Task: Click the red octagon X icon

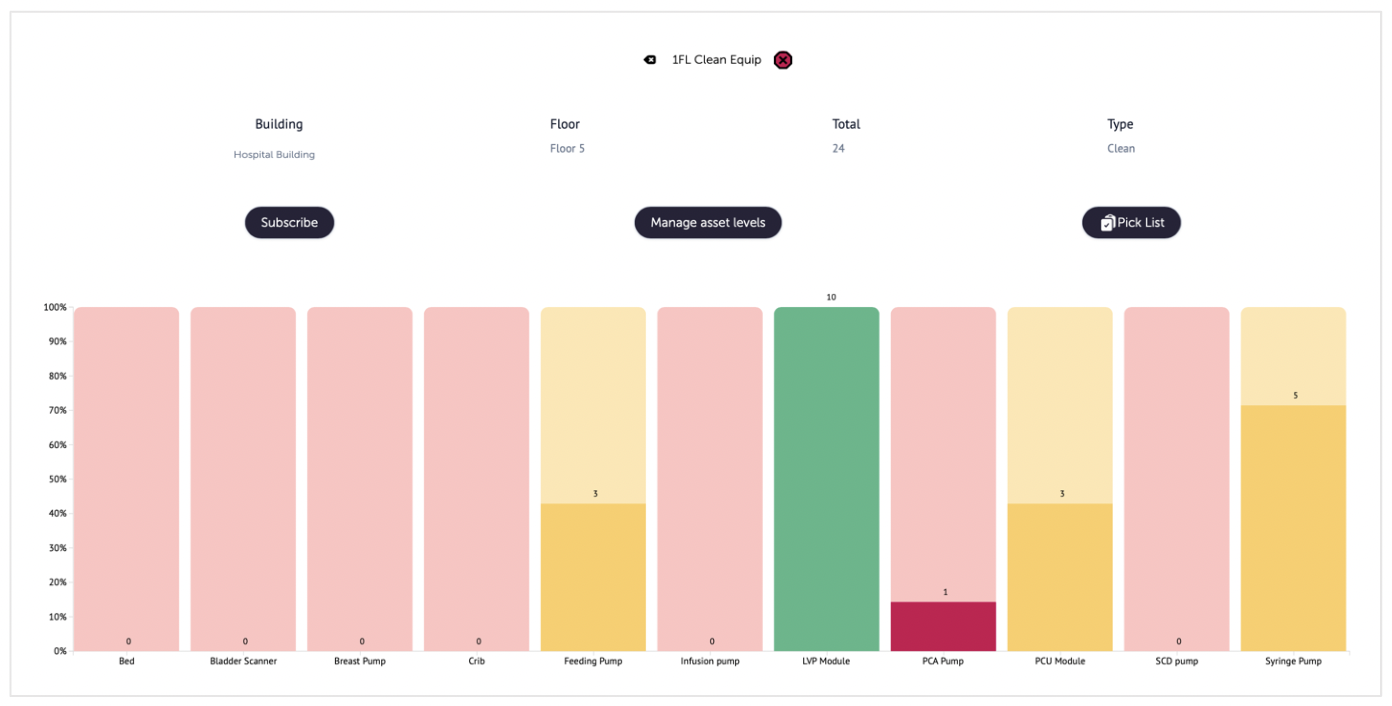Action: click(783, 60)
